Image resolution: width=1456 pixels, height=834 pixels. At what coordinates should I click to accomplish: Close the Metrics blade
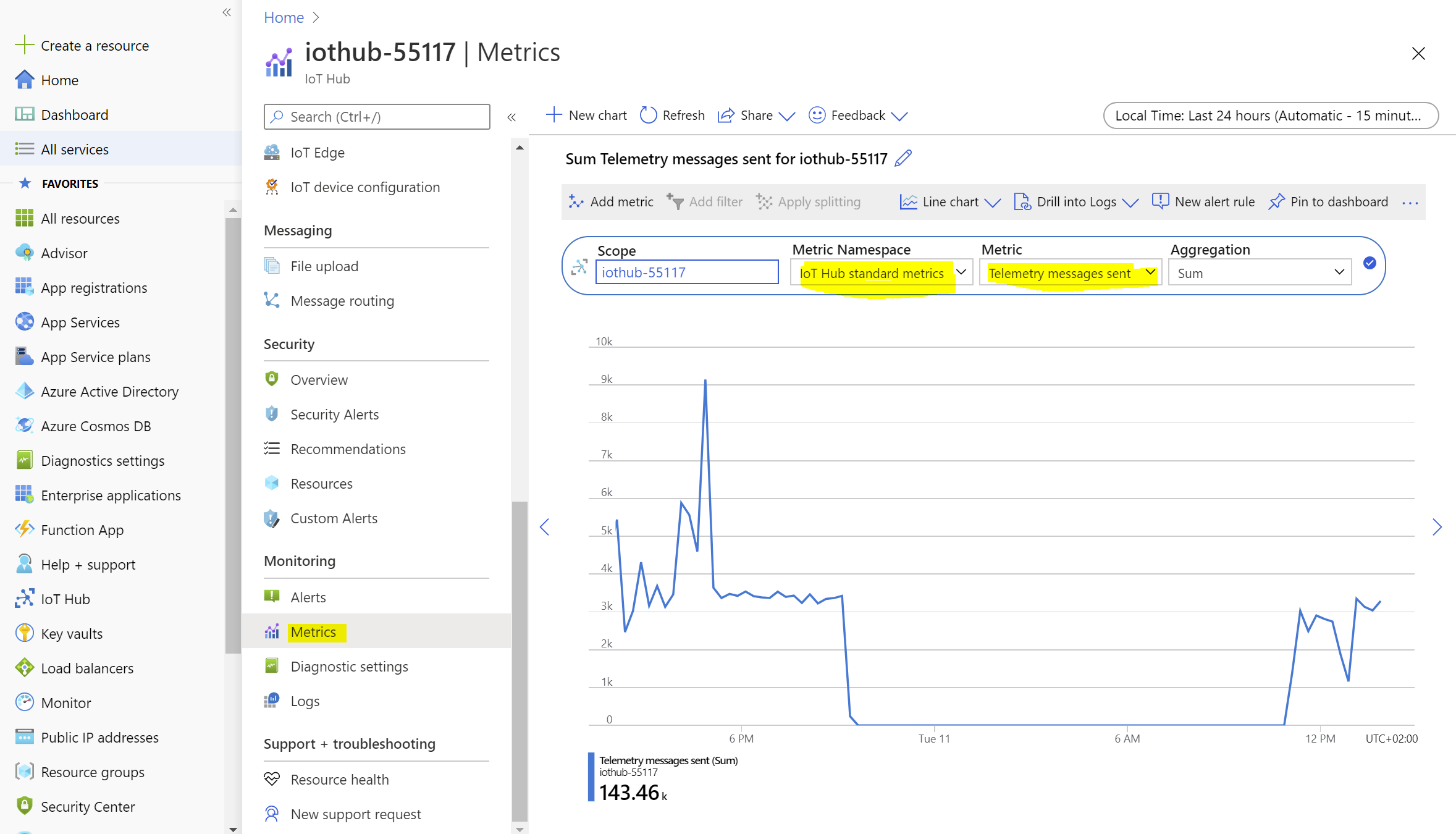[x=1418, y=54]
